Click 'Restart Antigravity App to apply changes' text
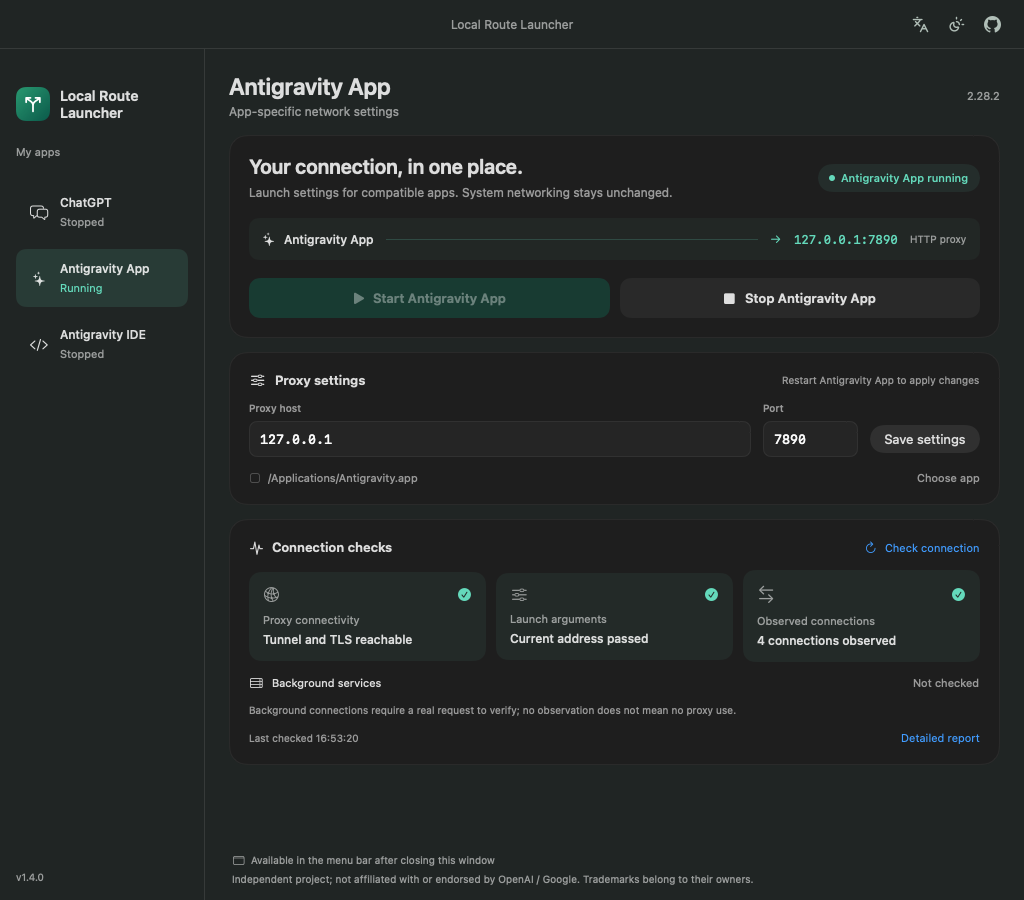 pos(880,380)
